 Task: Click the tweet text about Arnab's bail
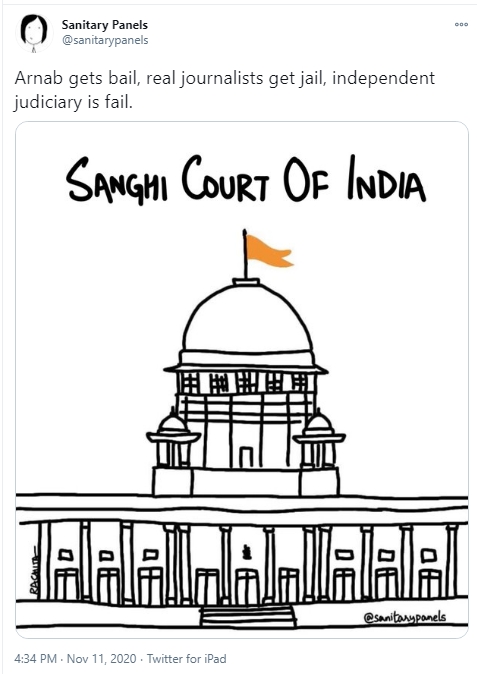224,90
